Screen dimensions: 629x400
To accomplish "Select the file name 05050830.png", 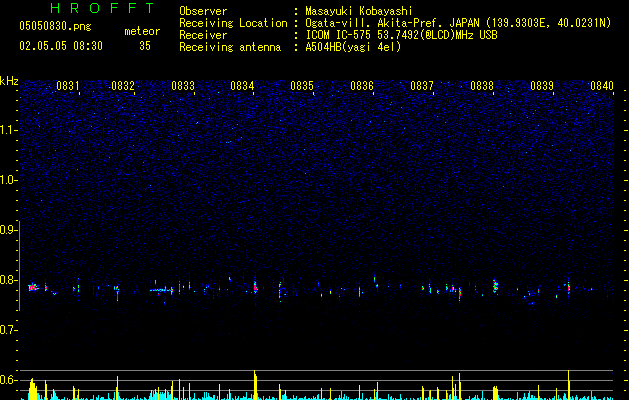I will [x=55, y=27].
